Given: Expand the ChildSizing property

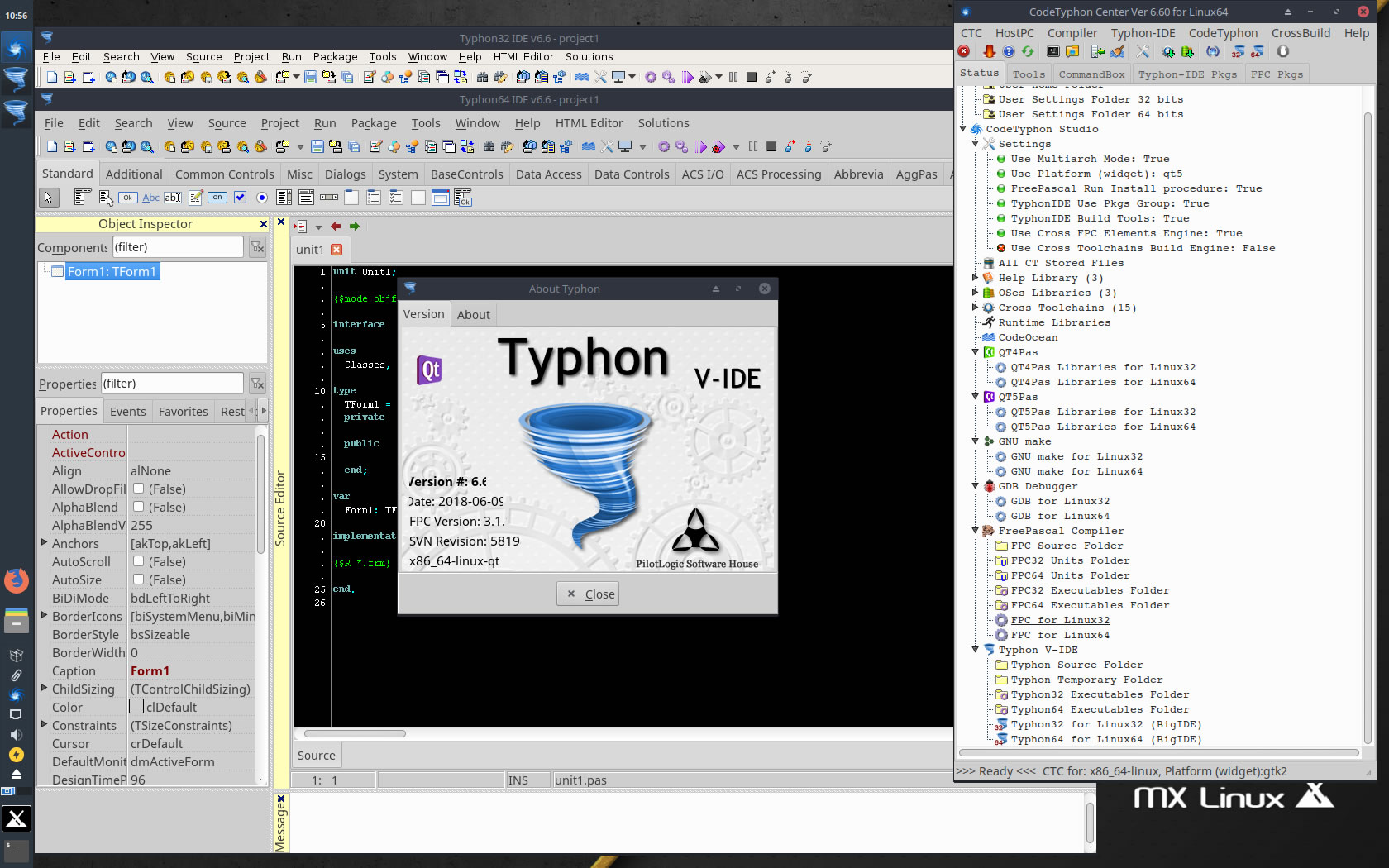Looking at the screenshot, I should pos(44,688).
